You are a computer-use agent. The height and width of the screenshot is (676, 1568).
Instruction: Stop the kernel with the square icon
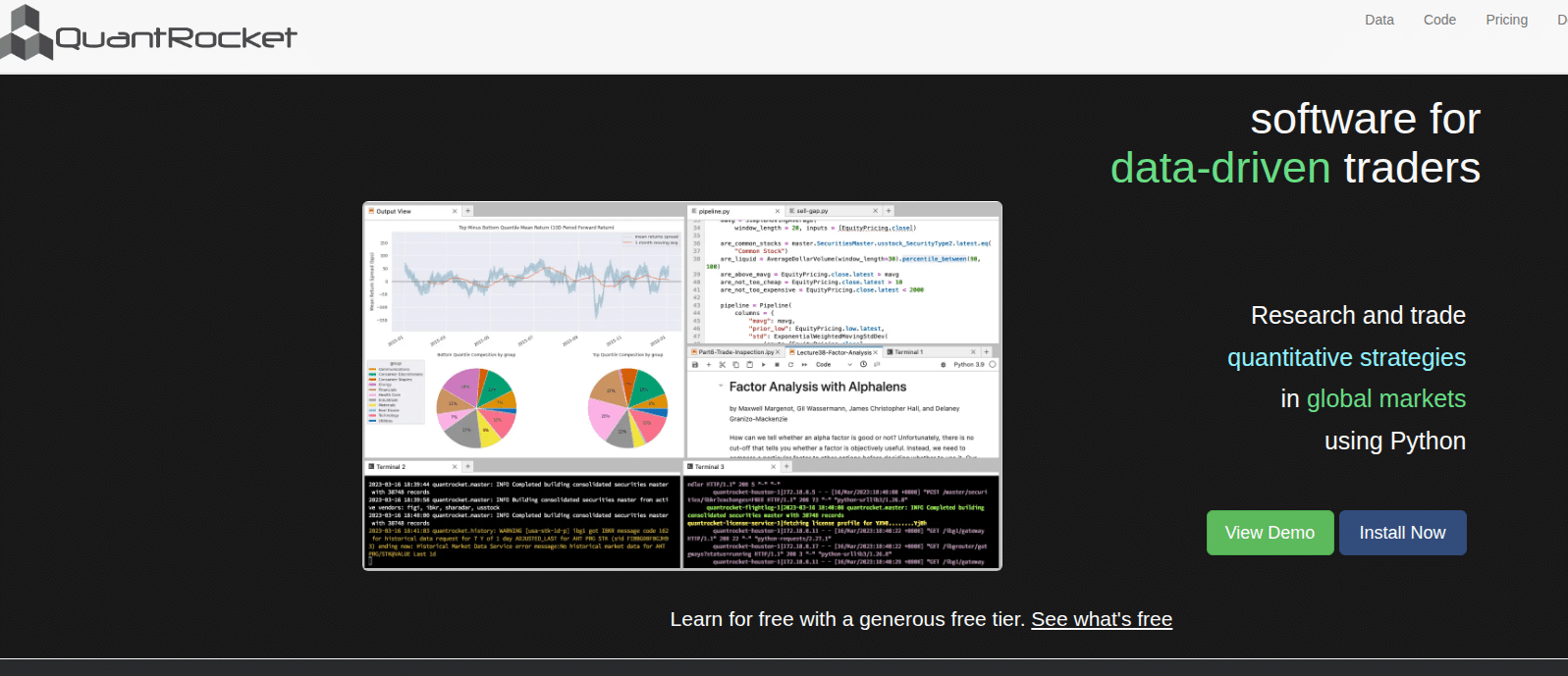coord(777,364)
